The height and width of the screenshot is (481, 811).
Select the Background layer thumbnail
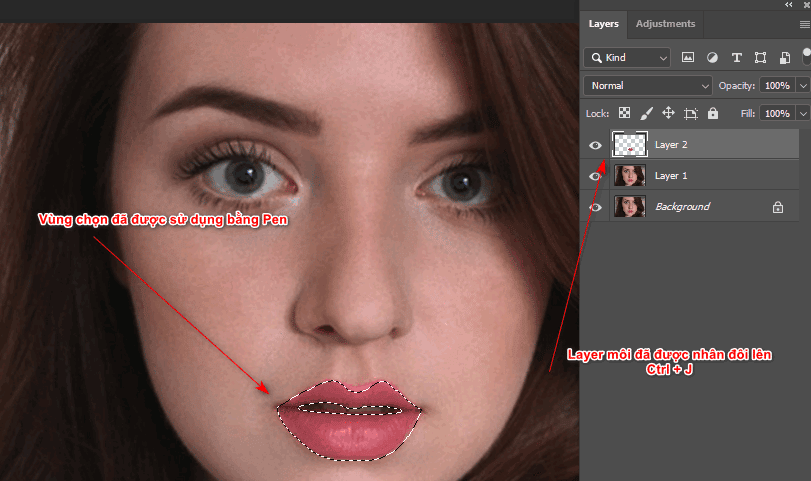(629, 206)
